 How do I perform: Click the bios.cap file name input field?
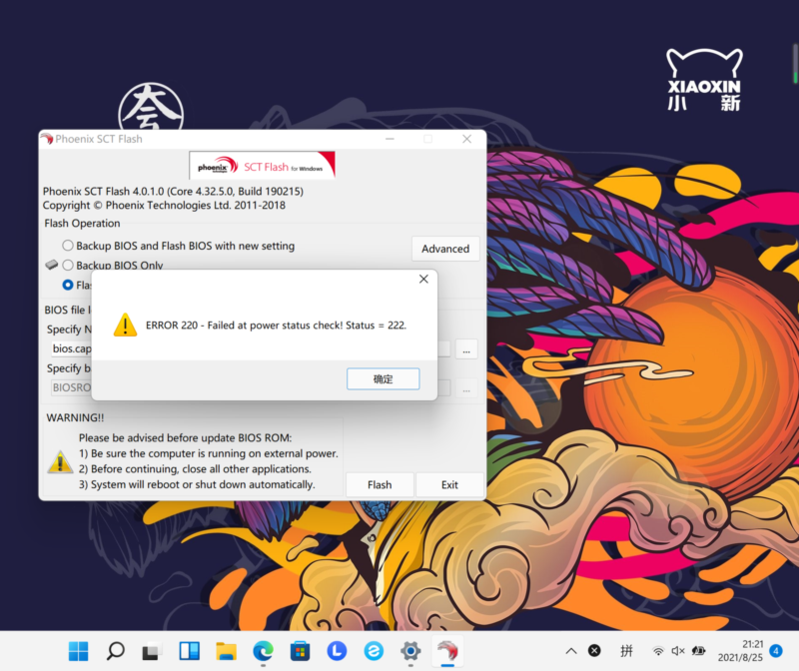[72, 349]
